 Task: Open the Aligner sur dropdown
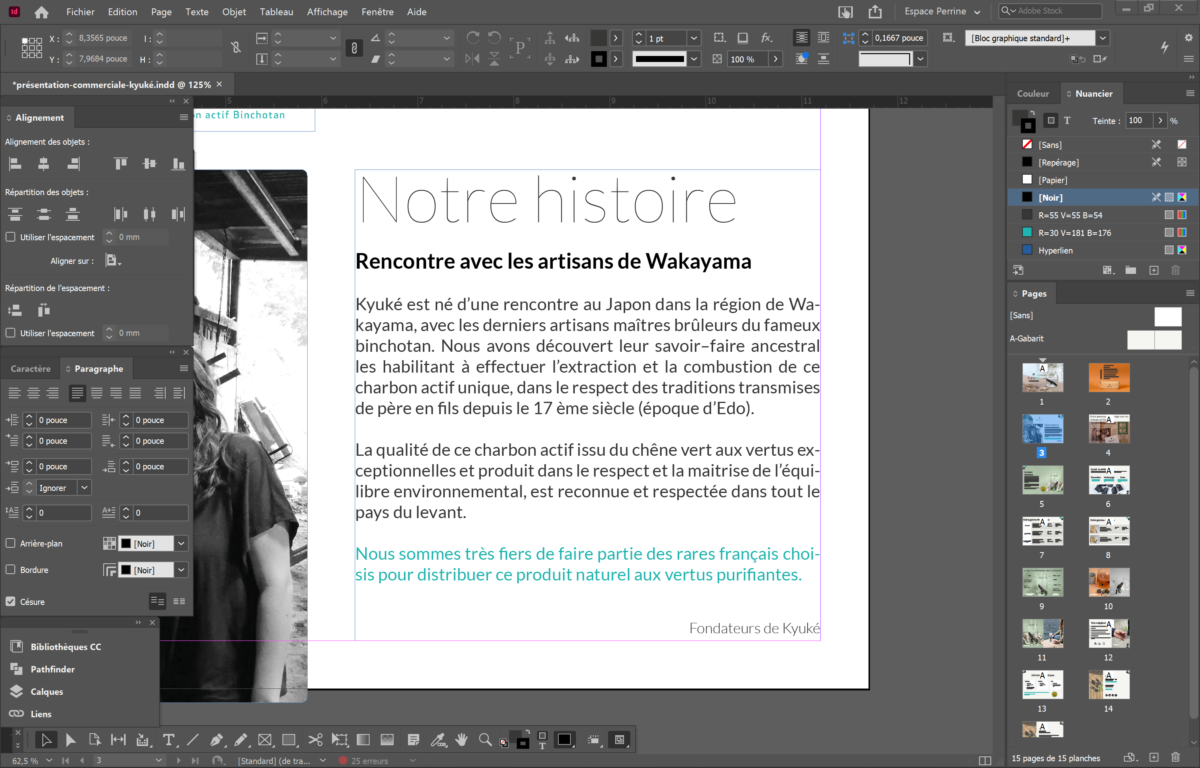pos(113,261)
